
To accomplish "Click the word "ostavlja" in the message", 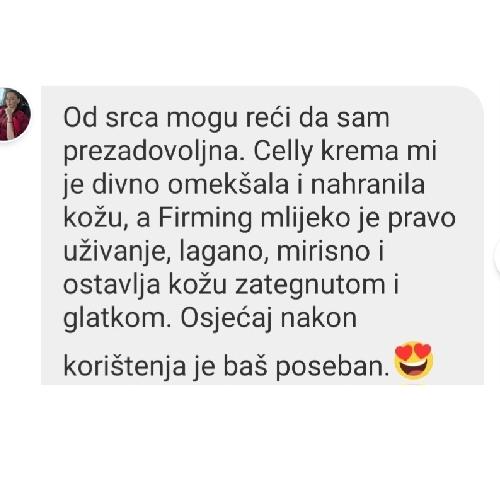I will (112, 286).
